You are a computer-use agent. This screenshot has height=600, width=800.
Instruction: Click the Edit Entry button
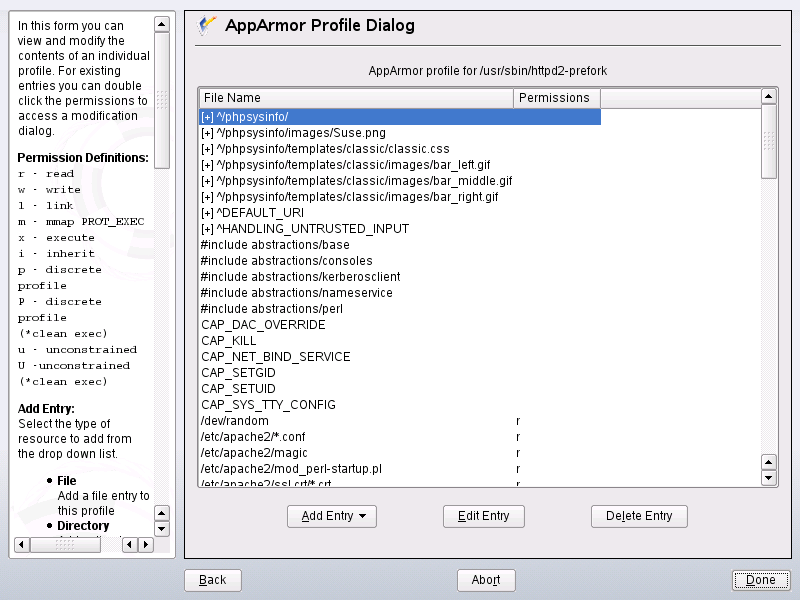click(x=483, y=516)
